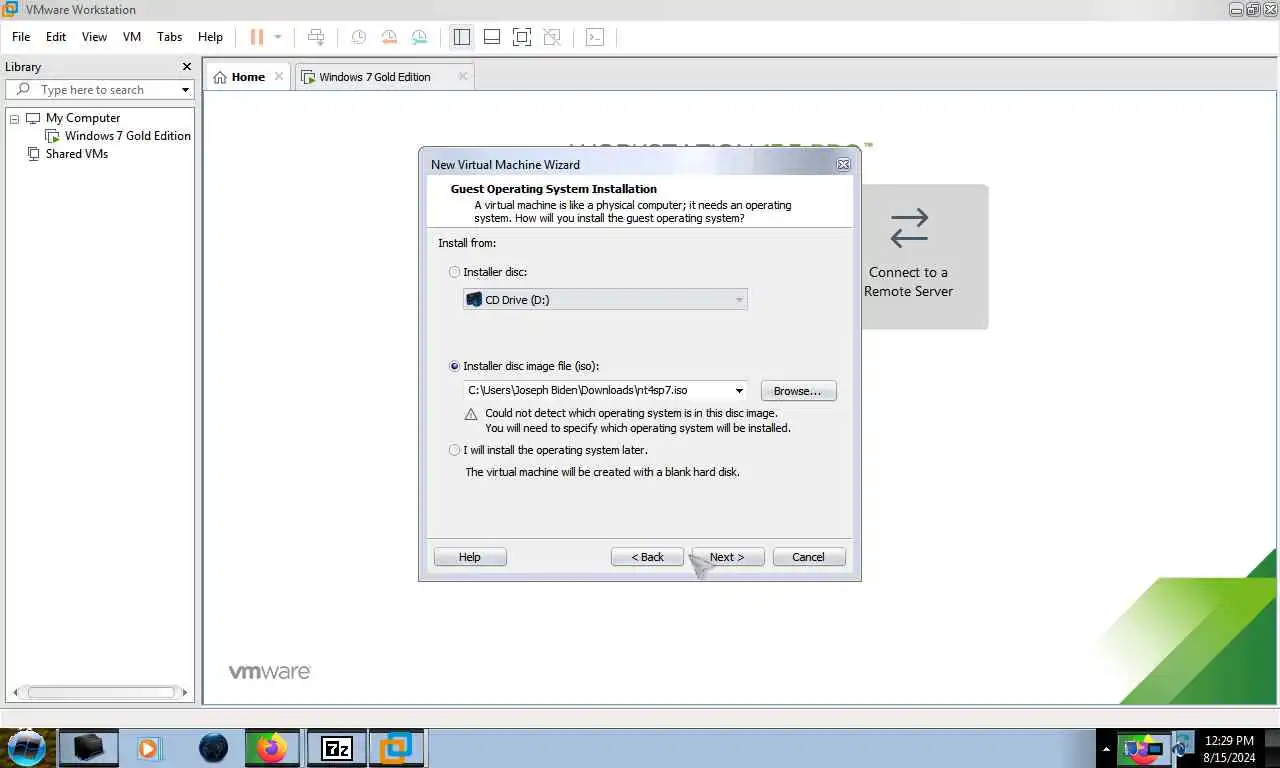Image resolution: width=1280 pixels, height=768 pixels.
Task: Click the magnifier icon in Library search
Action: 24,90
